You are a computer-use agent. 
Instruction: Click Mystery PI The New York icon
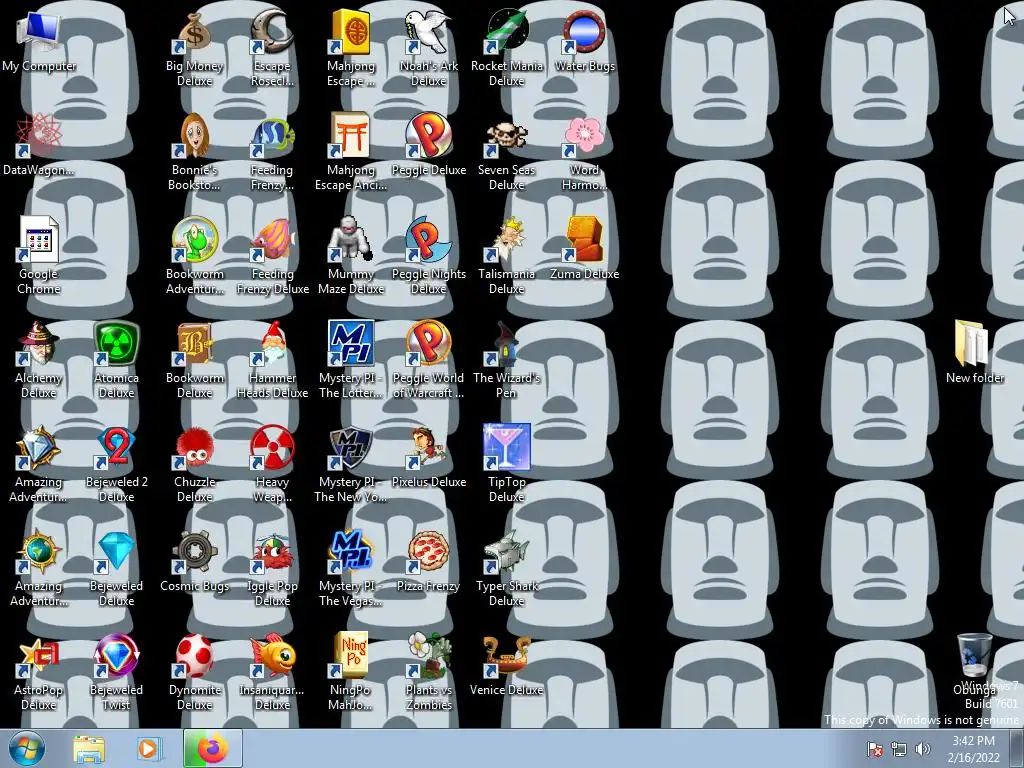351,448
